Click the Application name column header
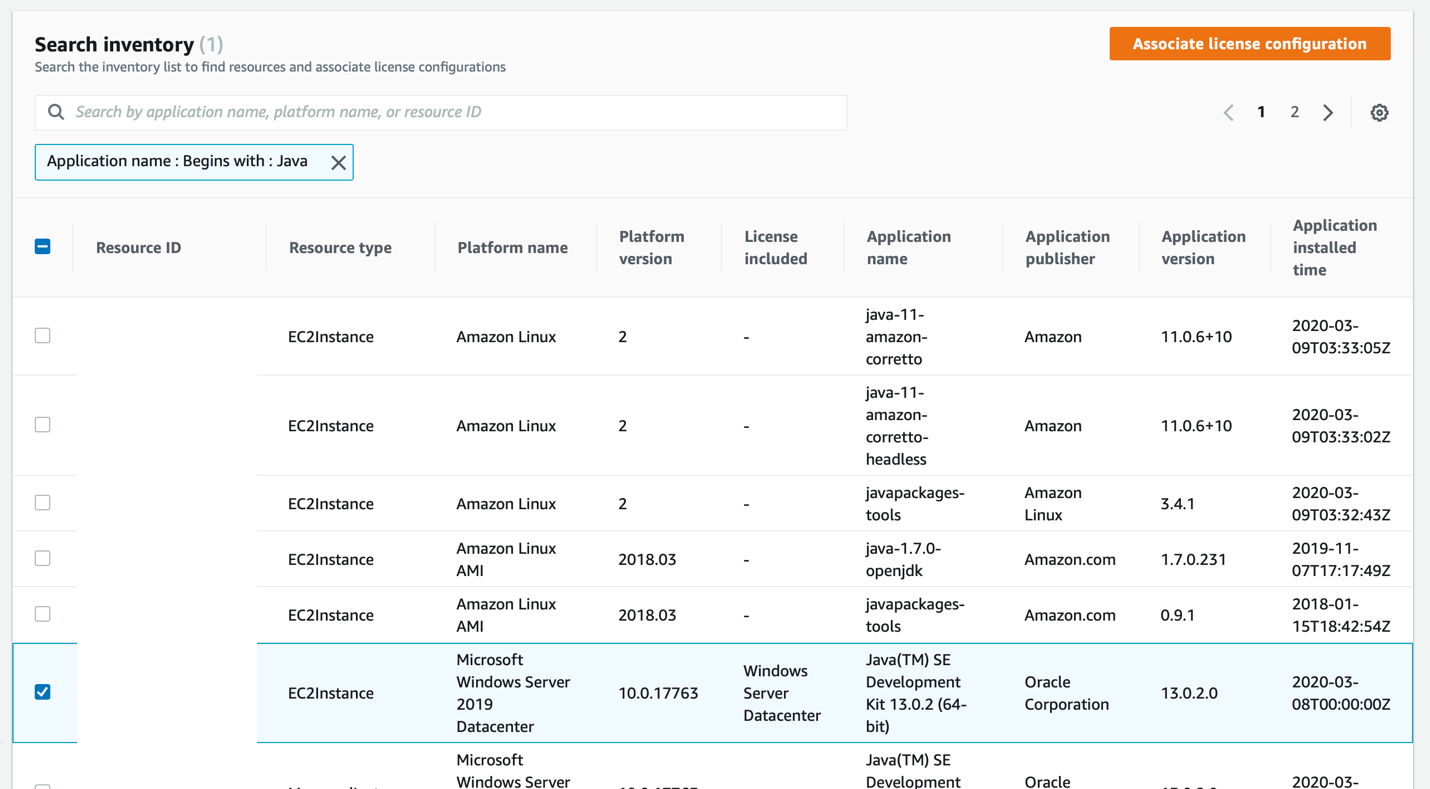1430x789 pixels. [x=908, y=246]
